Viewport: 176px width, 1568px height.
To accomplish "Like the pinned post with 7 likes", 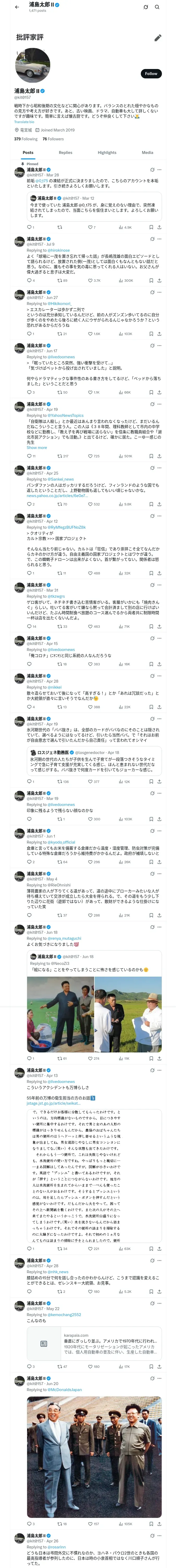I will 92,227.
